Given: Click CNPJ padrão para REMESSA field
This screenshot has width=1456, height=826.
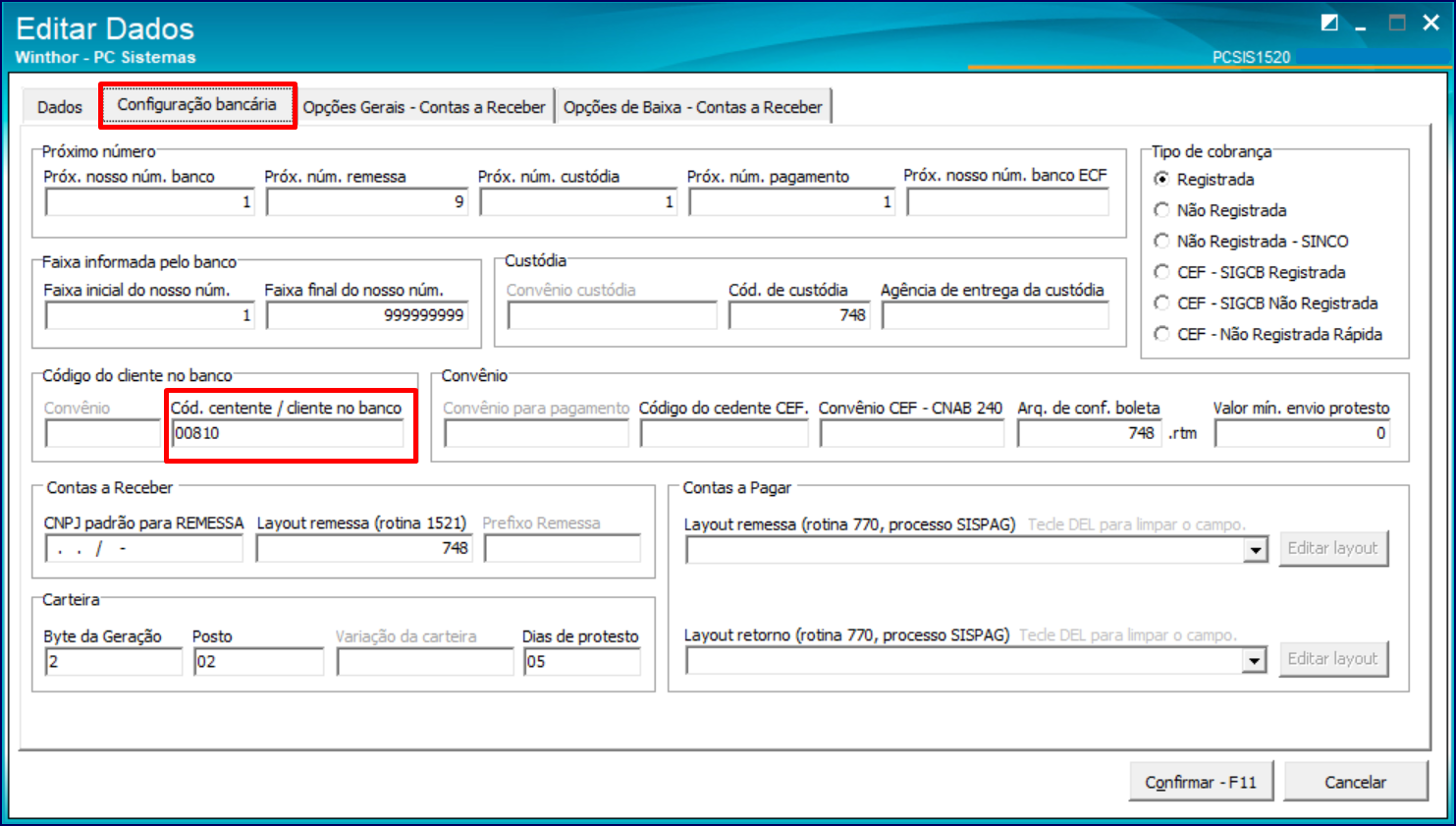Looking at the screenshot, I should point(143,548).
